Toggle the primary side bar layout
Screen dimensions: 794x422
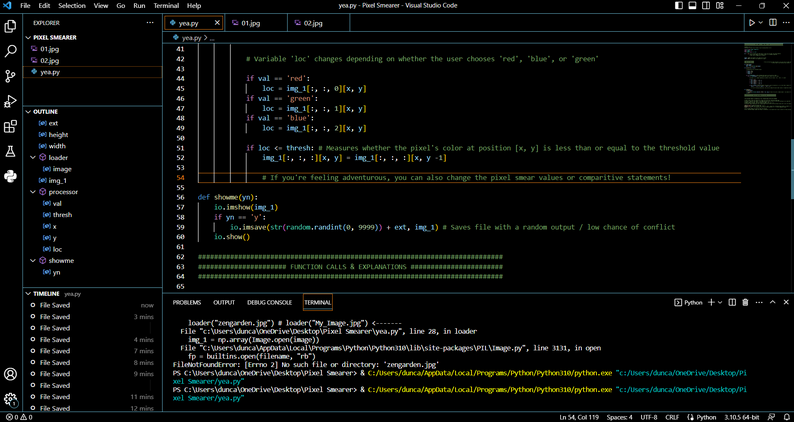[679, 6]
